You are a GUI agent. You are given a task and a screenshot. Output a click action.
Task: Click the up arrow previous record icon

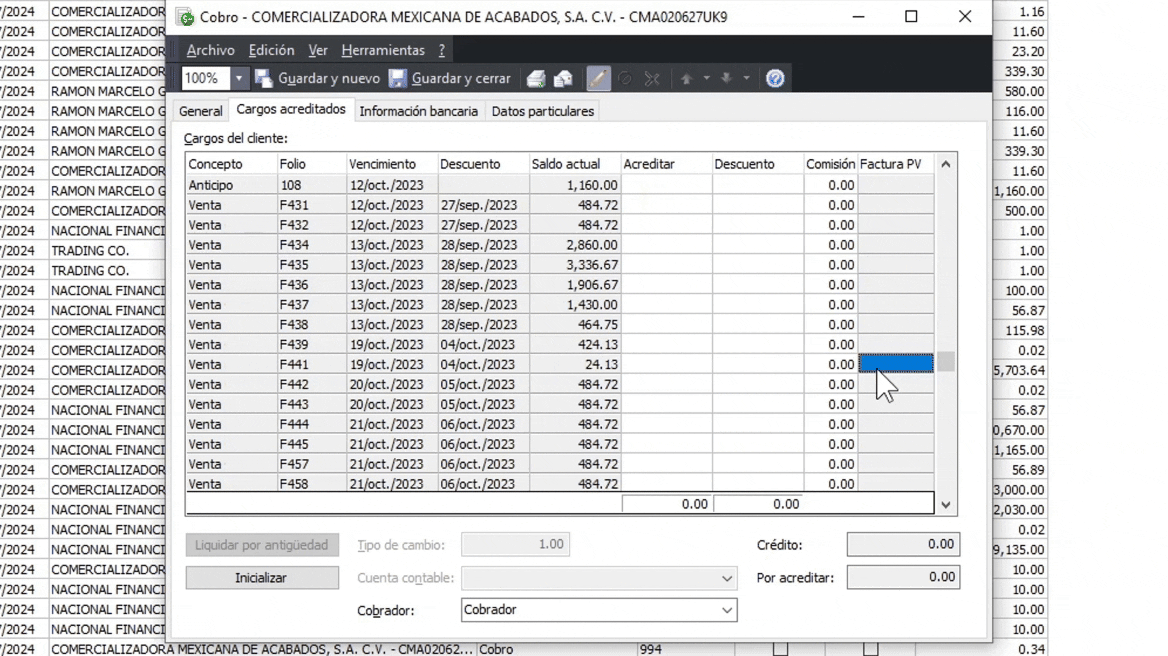(687, 78)
